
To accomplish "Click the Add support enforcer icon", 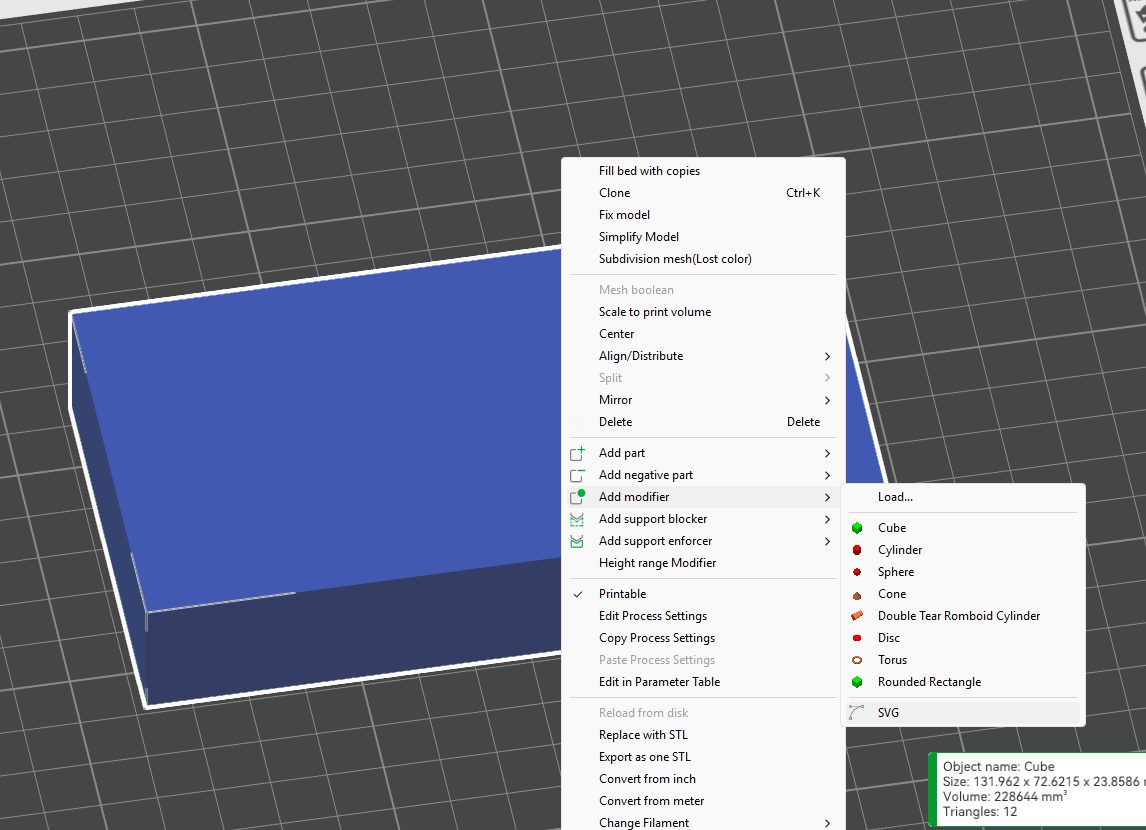I will click(577, 541).
